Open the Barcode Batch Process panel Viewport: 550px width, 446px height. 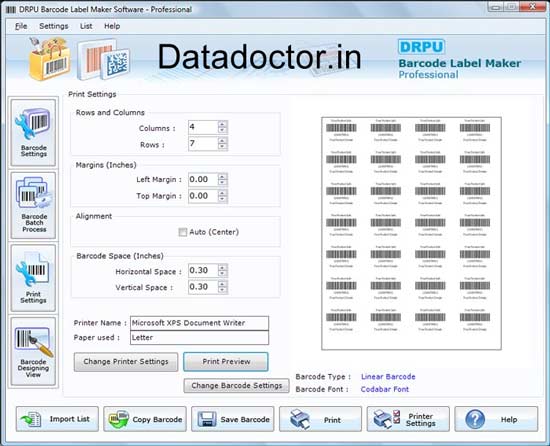[33, 205]
